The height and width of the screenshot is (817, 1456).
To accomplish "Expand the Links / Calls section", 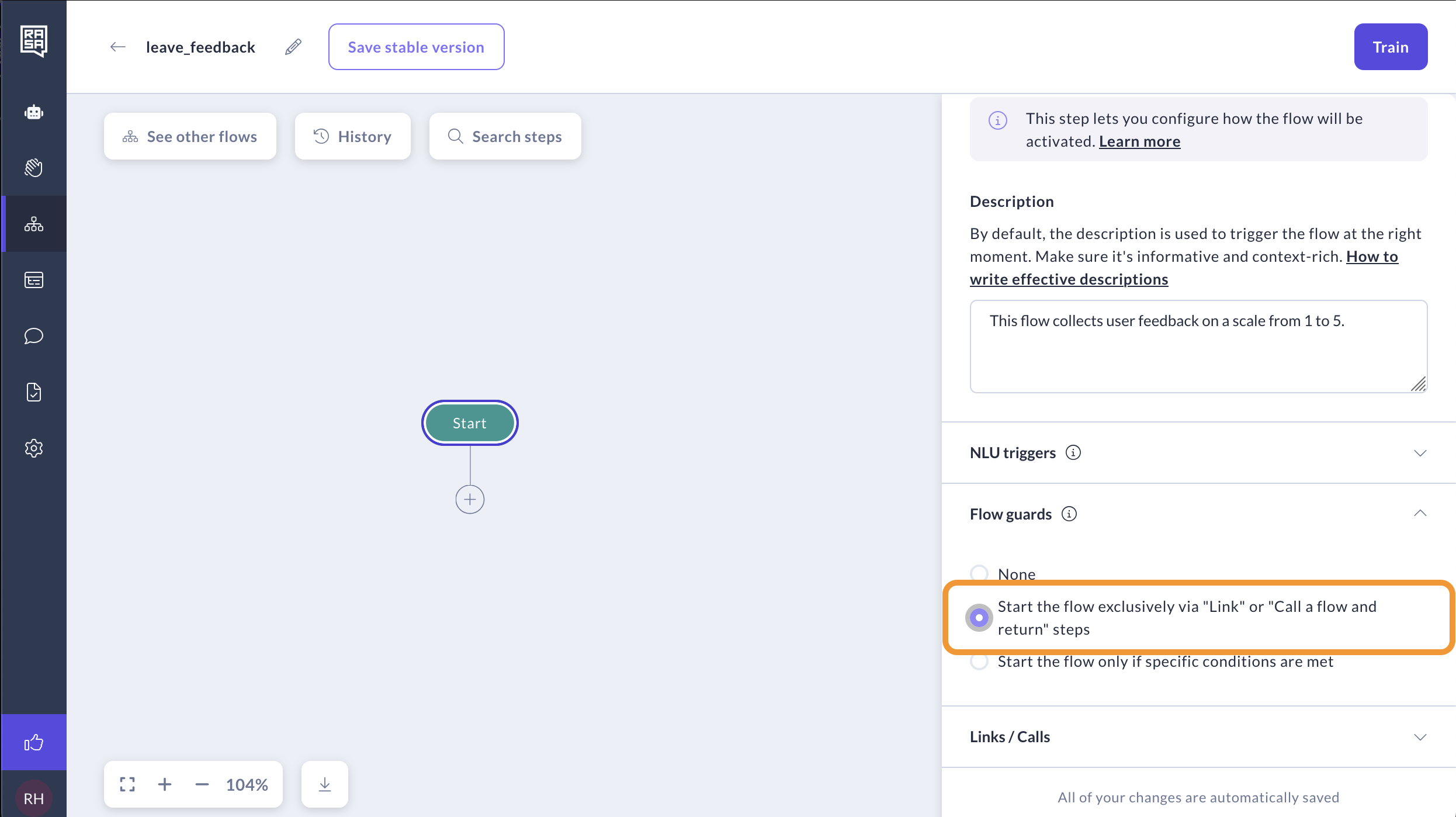I will pos(1420,737).
